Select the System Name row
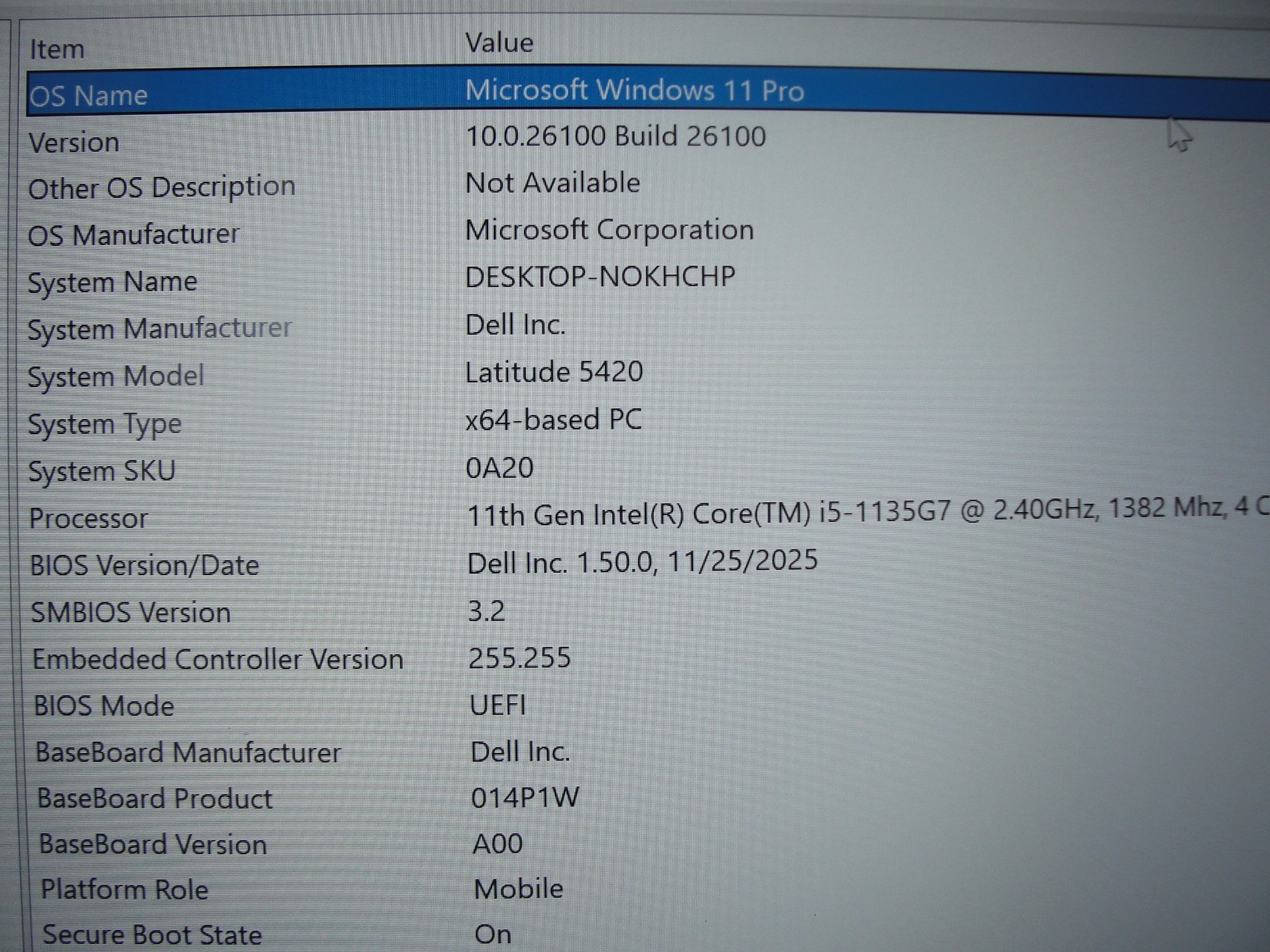1270x952 pixels. click(112, 282)
